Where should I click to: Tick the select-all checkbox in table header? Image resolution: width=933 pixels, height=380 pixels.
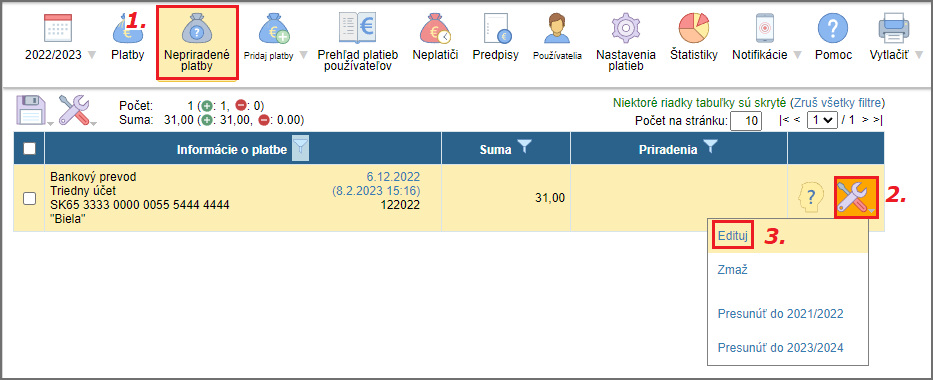click(x=29, y=149)
